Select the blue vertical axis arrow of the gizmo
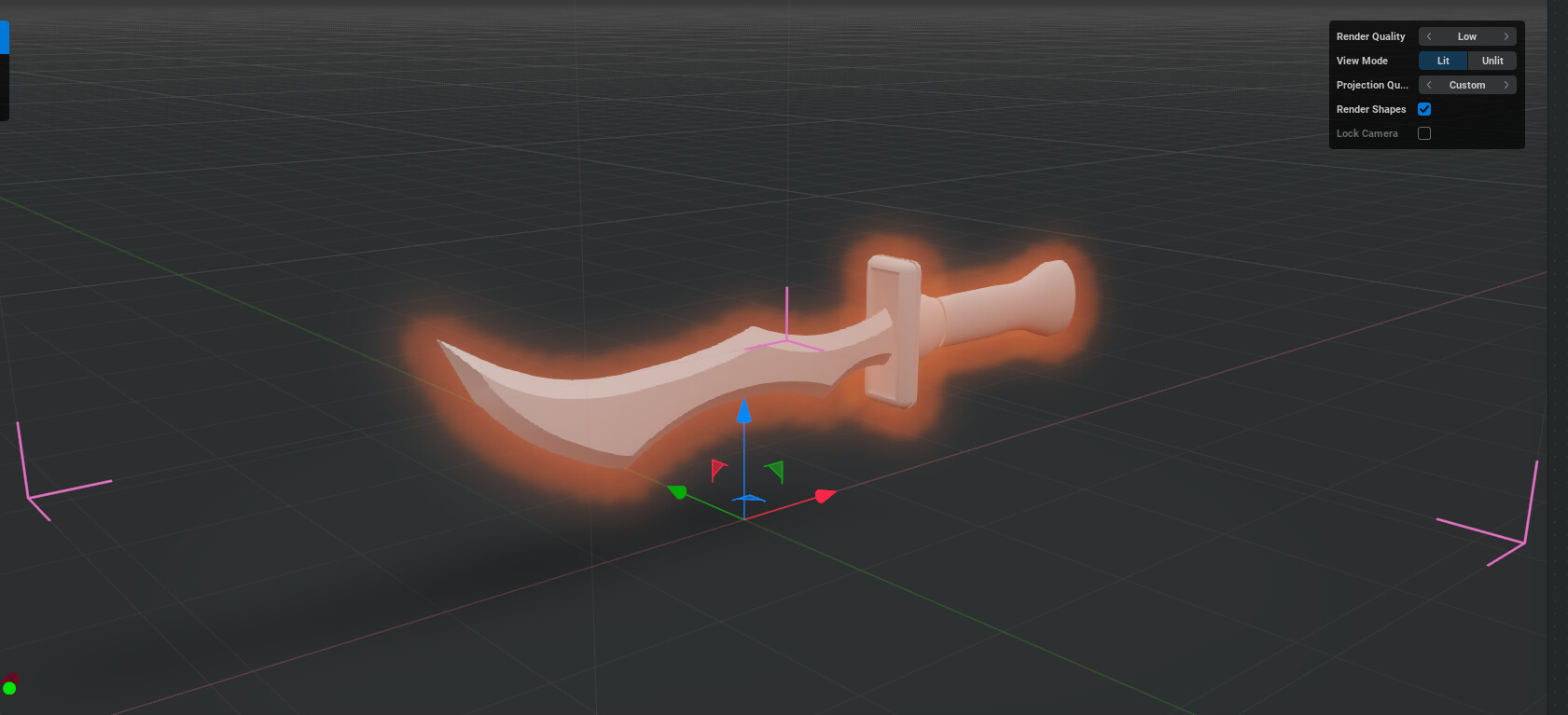The width and height of the screenshot is (1568, 715). 744,412
